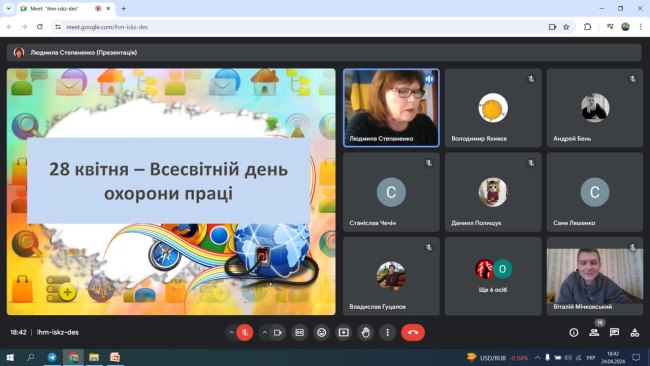Screen dimensions: 650x366
Task: View site information icon
Action: [x=58, y=27]
